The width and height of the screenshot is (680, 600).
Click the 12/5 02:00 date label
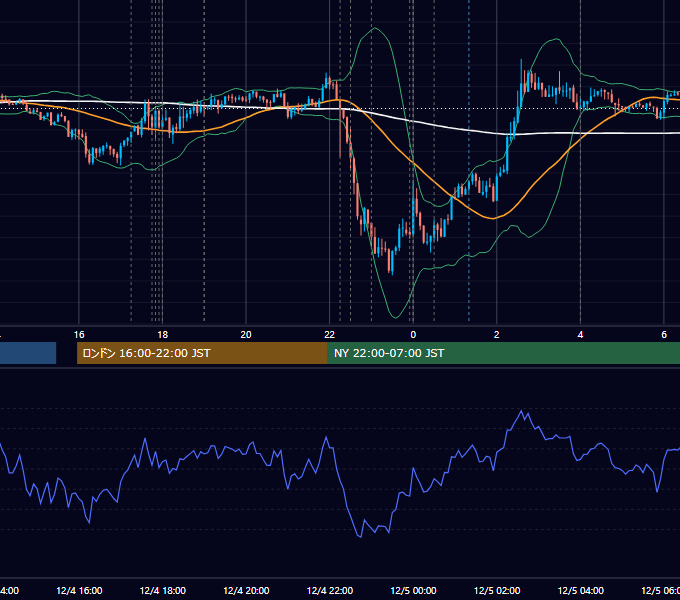(497, 591)
